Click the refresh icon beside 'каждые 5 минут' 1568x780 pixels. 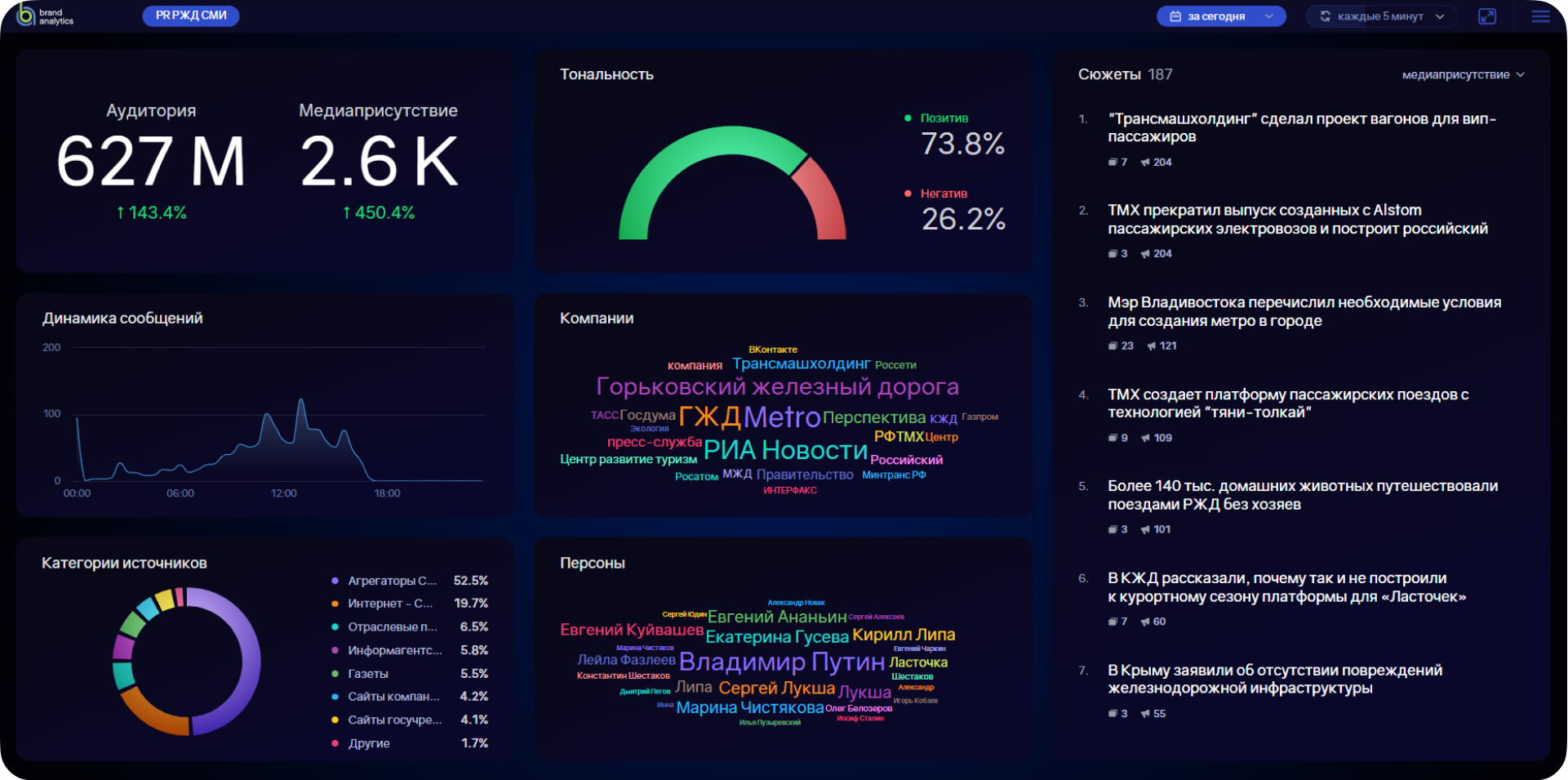(x=1326, y=16)
